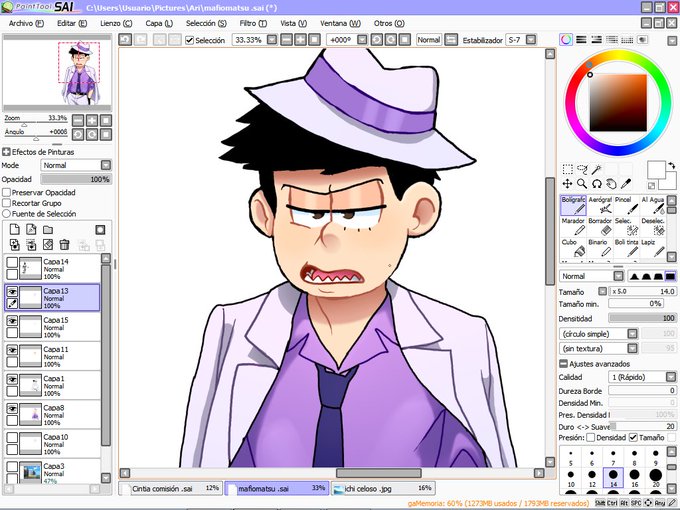The width and height of the screenshot is (680, 510).
Task: Switch to the Cintia comisión .sai tab
Action: [171, 489]
